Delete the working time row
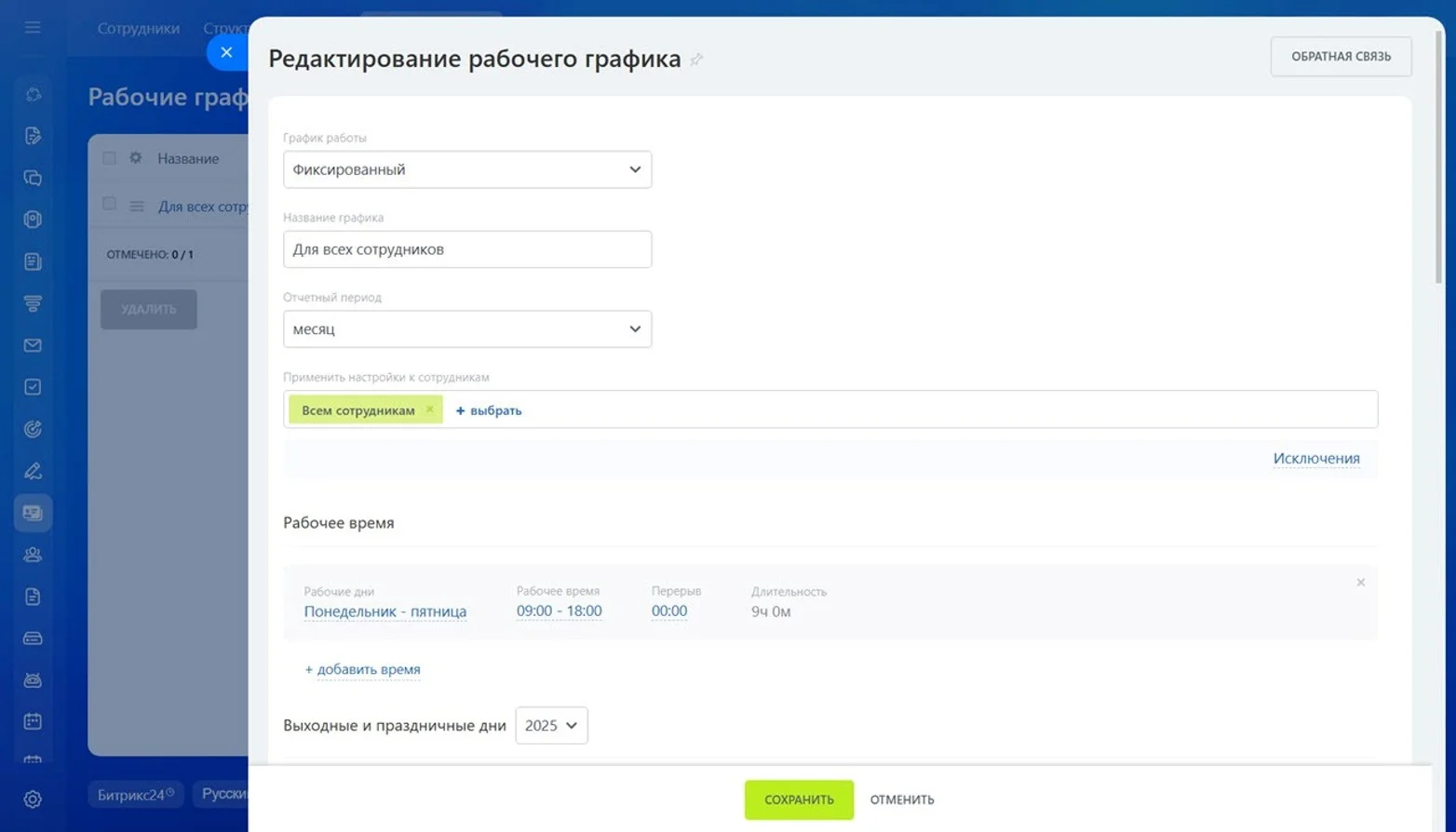This screenshot has height=832, width=1456. click(1360, 583)
